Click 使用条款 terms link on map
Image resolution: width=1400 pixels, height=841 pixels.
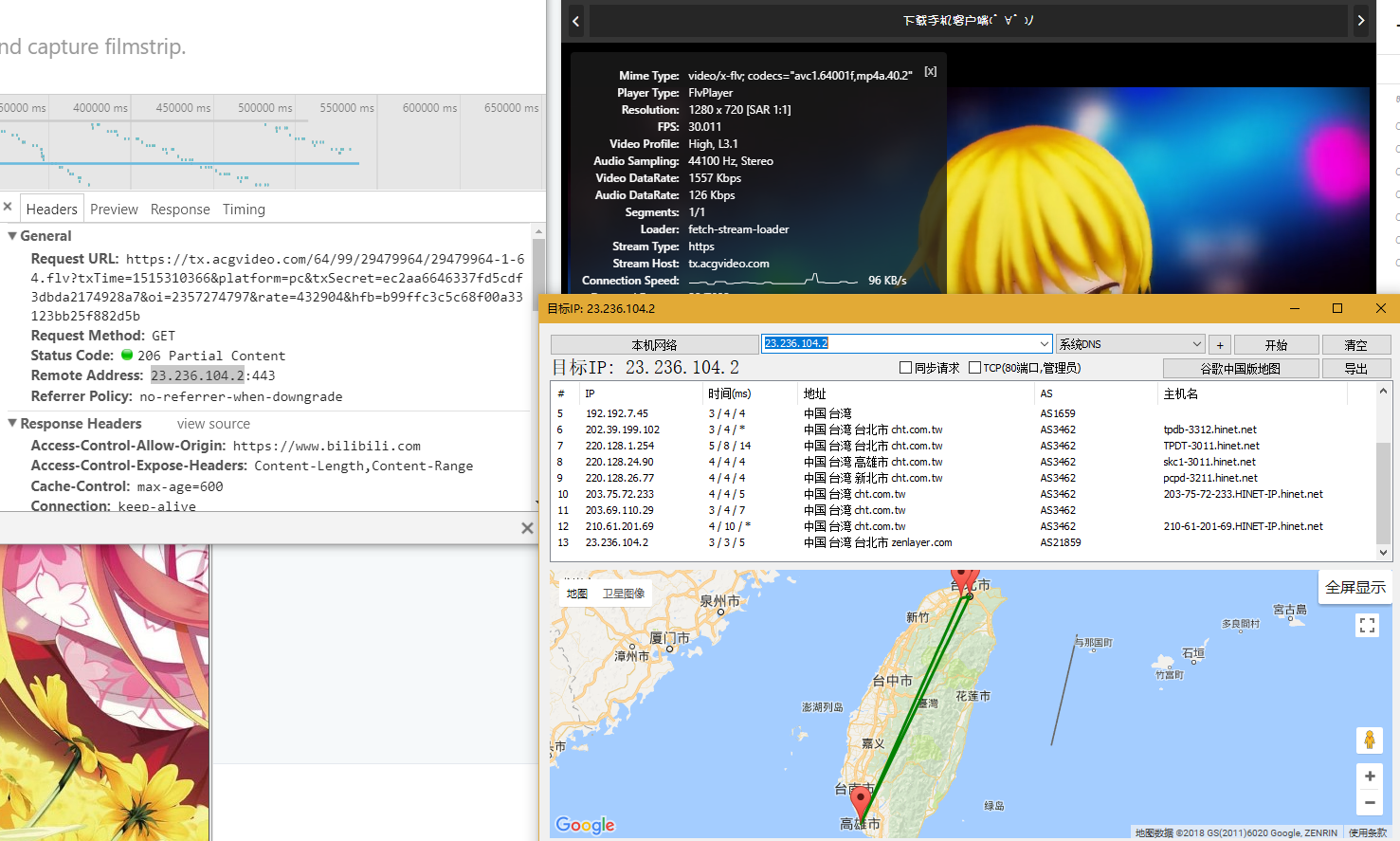[x=1368, y=833]
